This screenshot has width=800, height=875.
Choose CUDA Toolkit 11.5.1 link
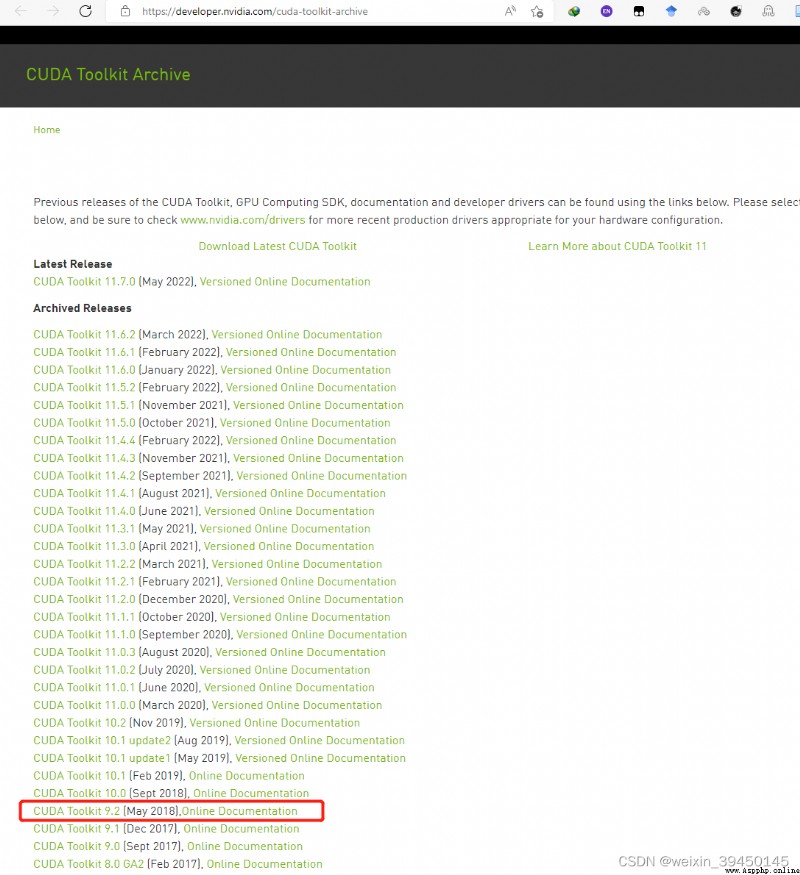pyautogui.click(x=84, y=405)
